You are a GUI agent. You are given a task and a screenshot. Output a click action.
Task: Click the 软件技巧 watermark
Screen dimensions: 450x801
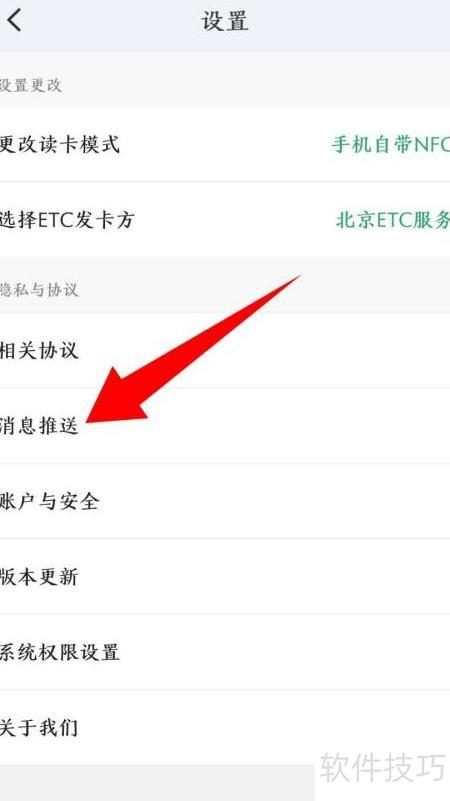pos(383,767)
